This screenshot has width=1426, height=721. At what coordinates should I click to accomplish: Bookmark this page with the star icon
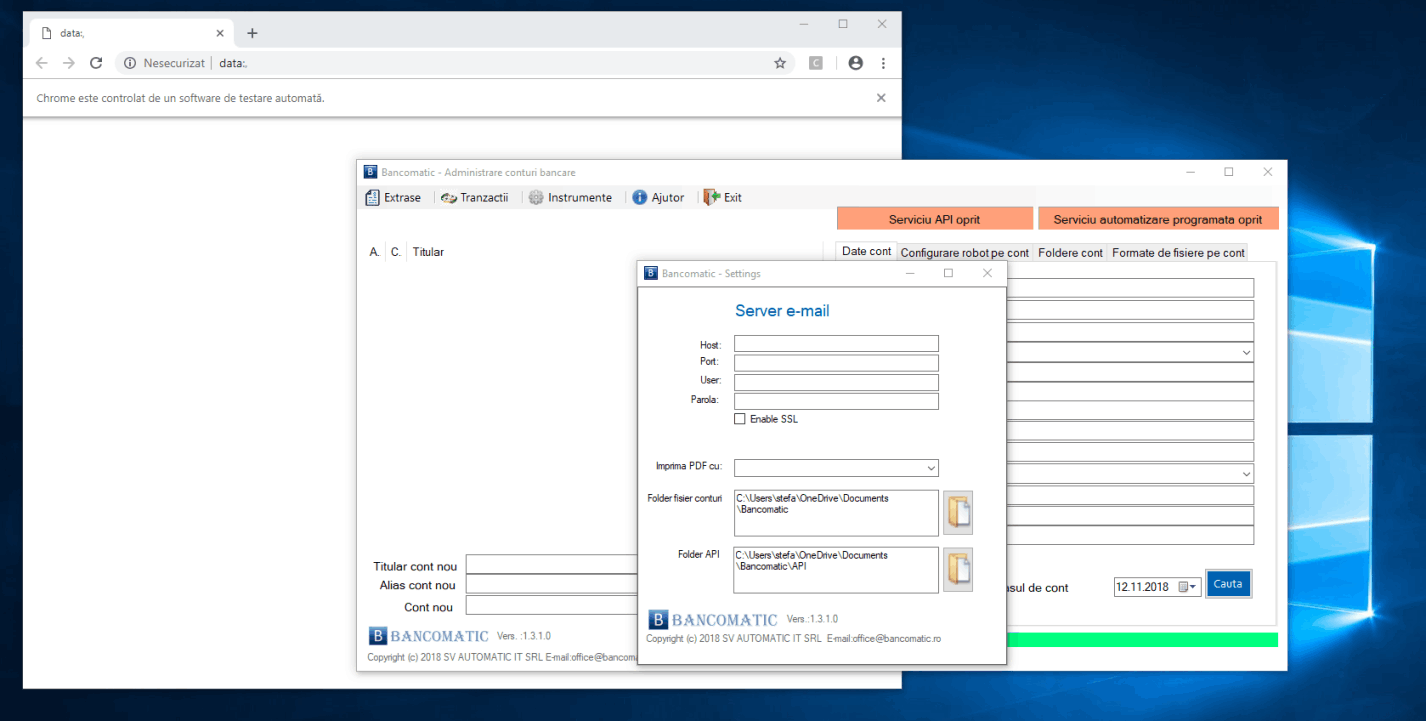click(x=780, y=63)
